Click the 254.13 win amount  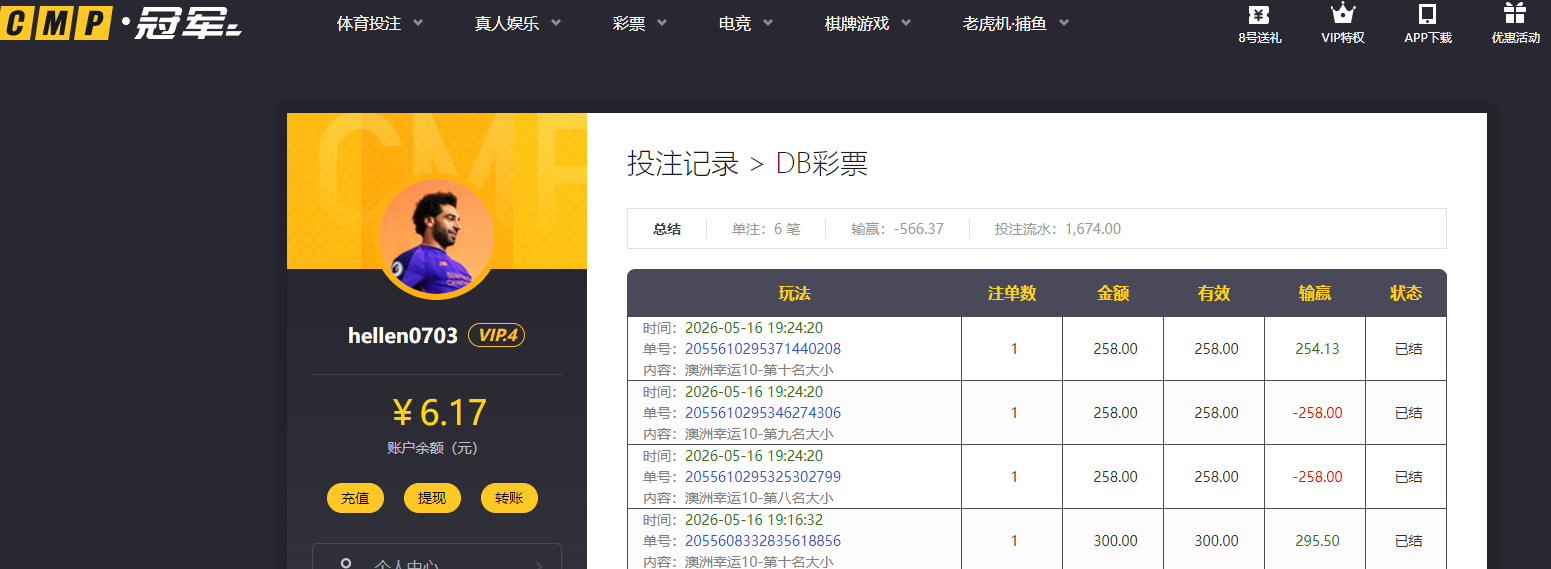(1317, 349)
